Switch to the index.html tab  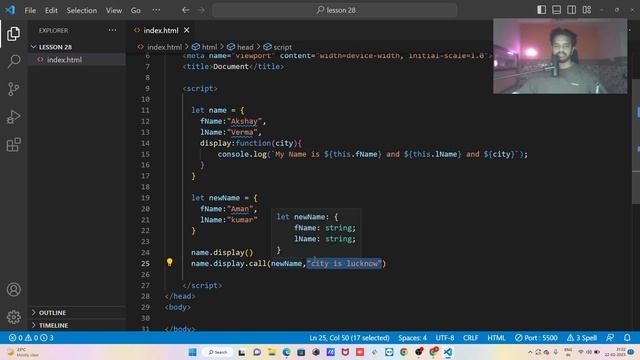pyautogui.click(x=161, y=30)
